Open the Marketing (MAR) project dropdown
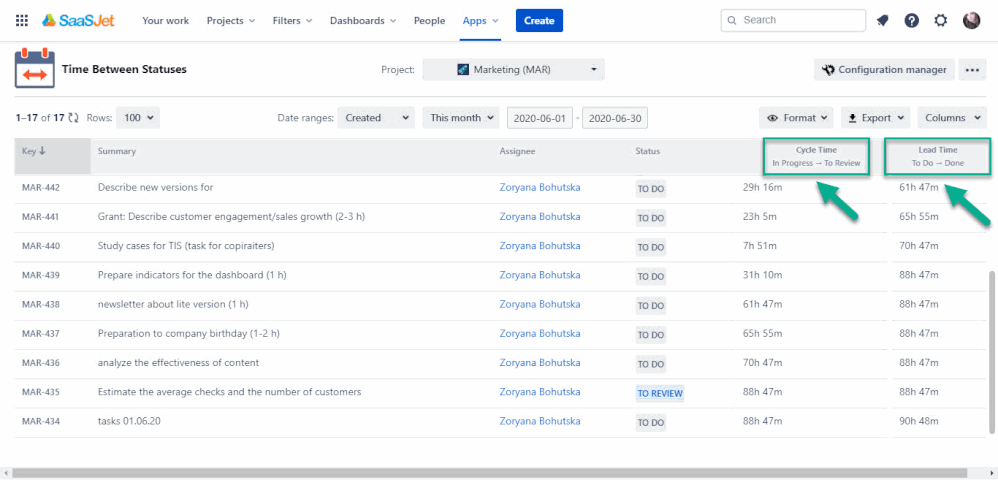 coord(513,69)
